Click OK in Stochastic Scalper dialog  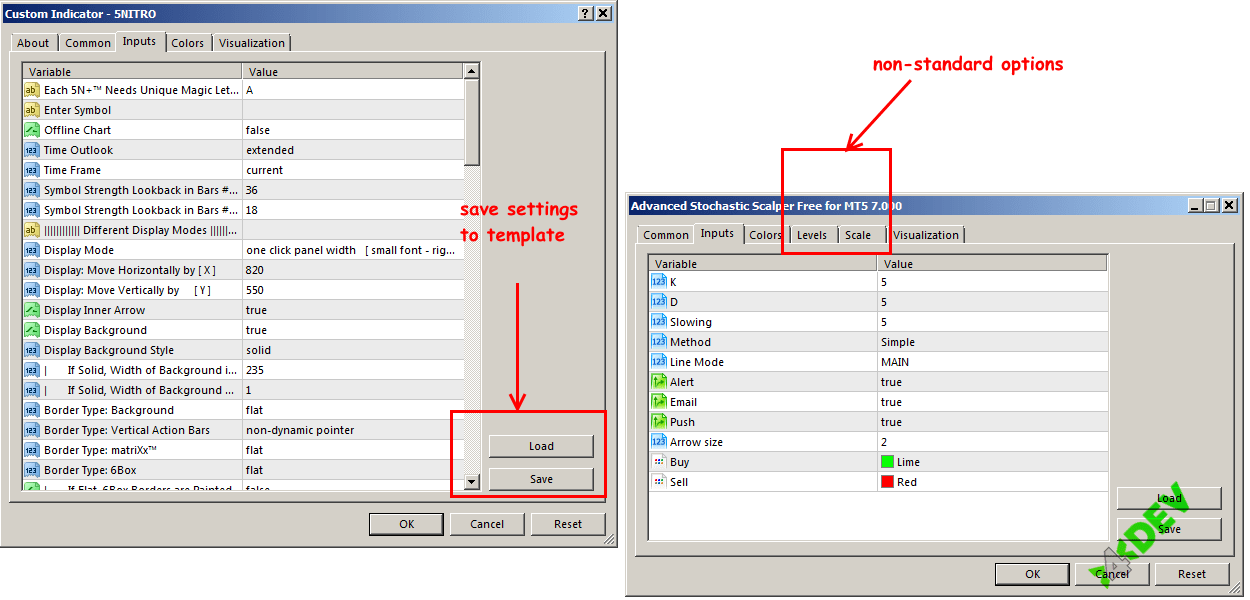pyautogui.click(x=1032, y=574)
